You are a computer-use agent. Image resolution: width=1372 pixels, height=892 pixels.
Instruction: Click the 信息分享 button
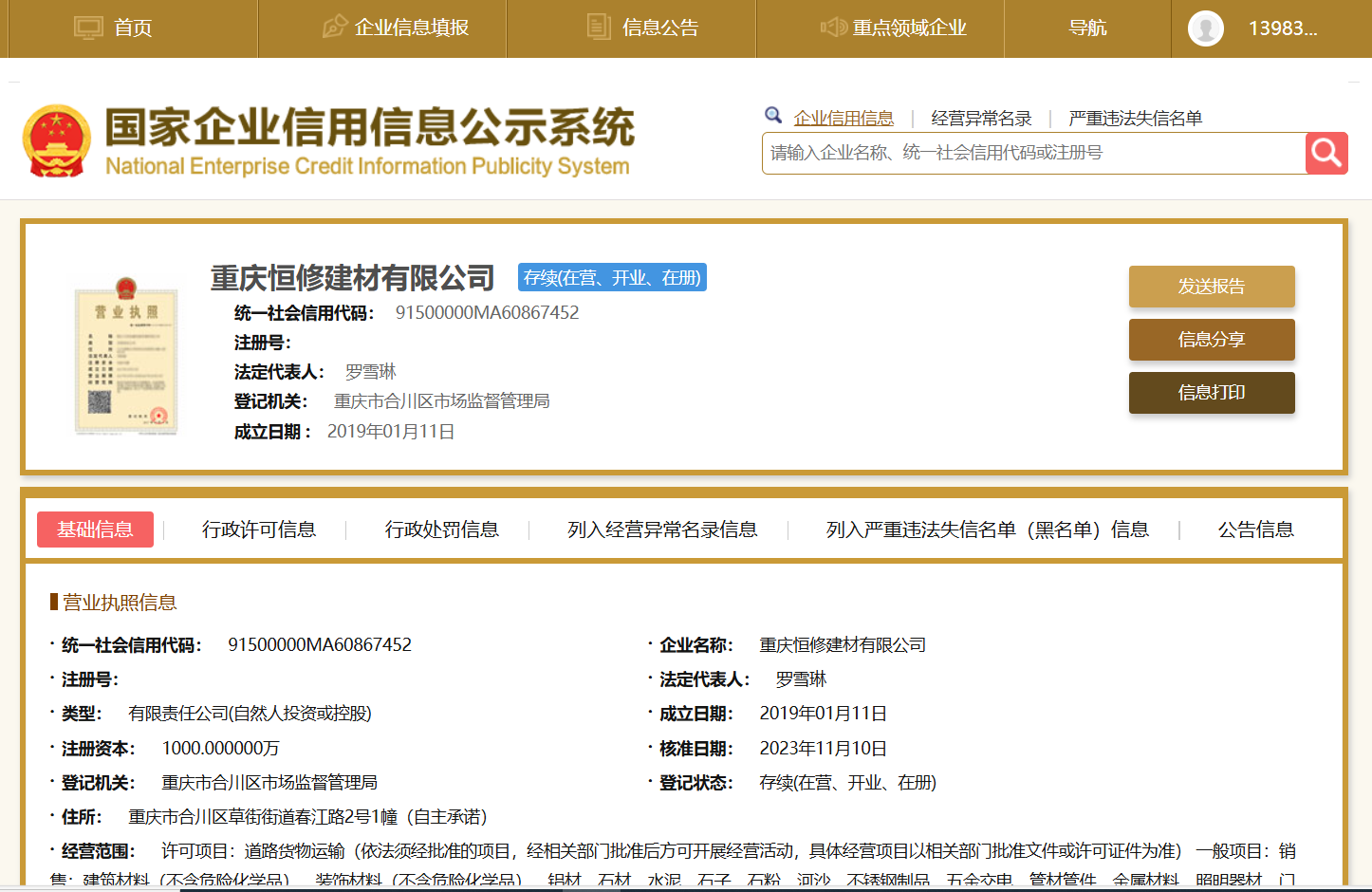point(1212,340)
